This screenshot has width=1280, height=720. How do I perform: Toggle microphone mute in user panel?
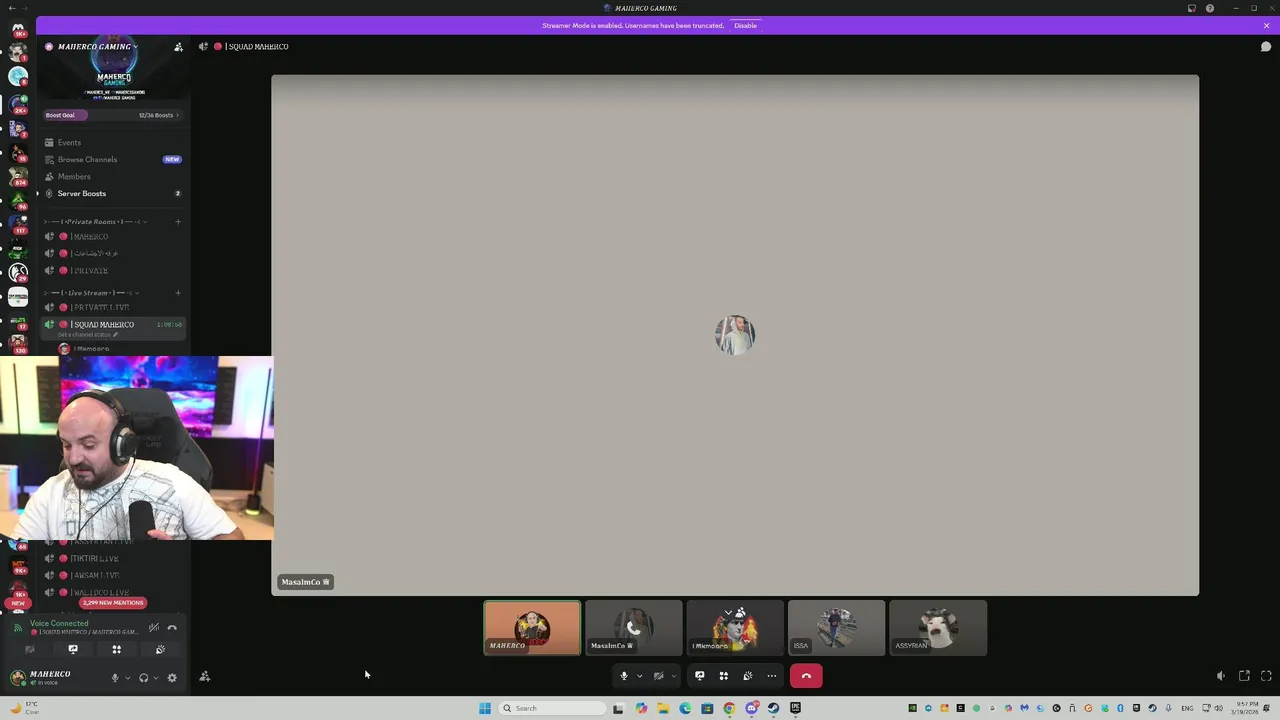(x=115, y=677)
